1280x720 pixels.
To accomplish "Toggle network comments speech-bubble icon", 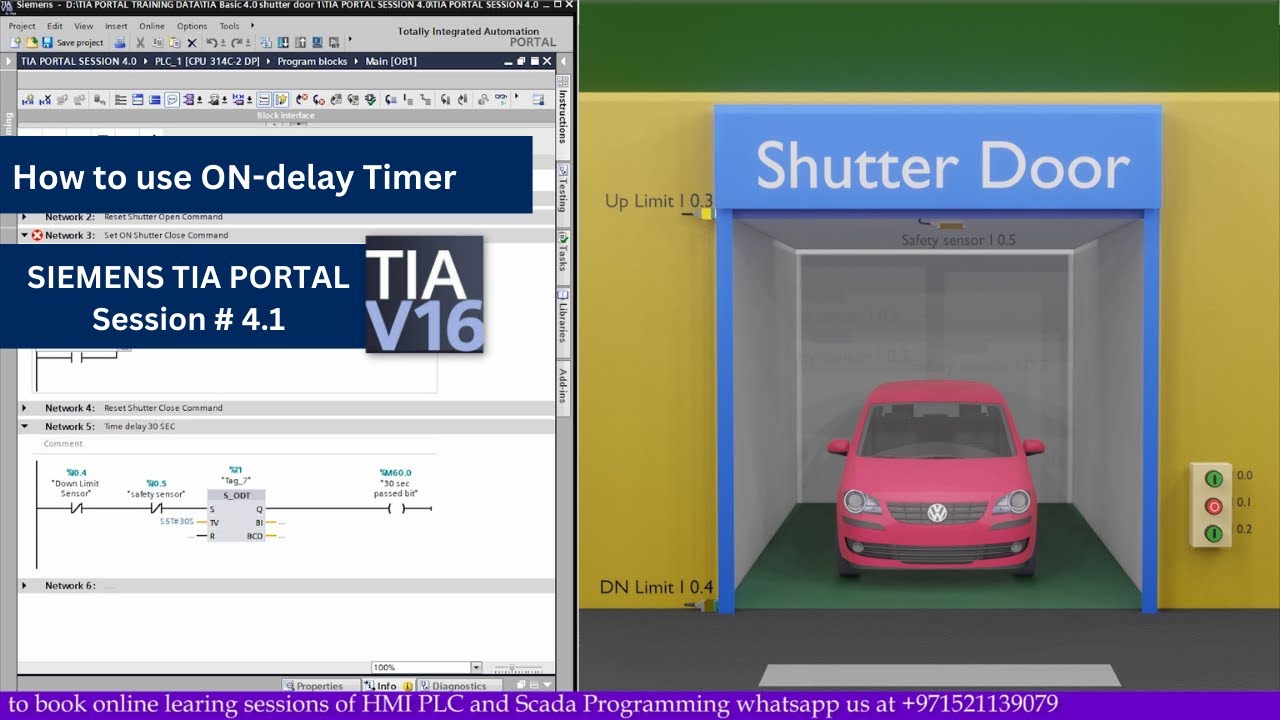I will click(172, 99).
